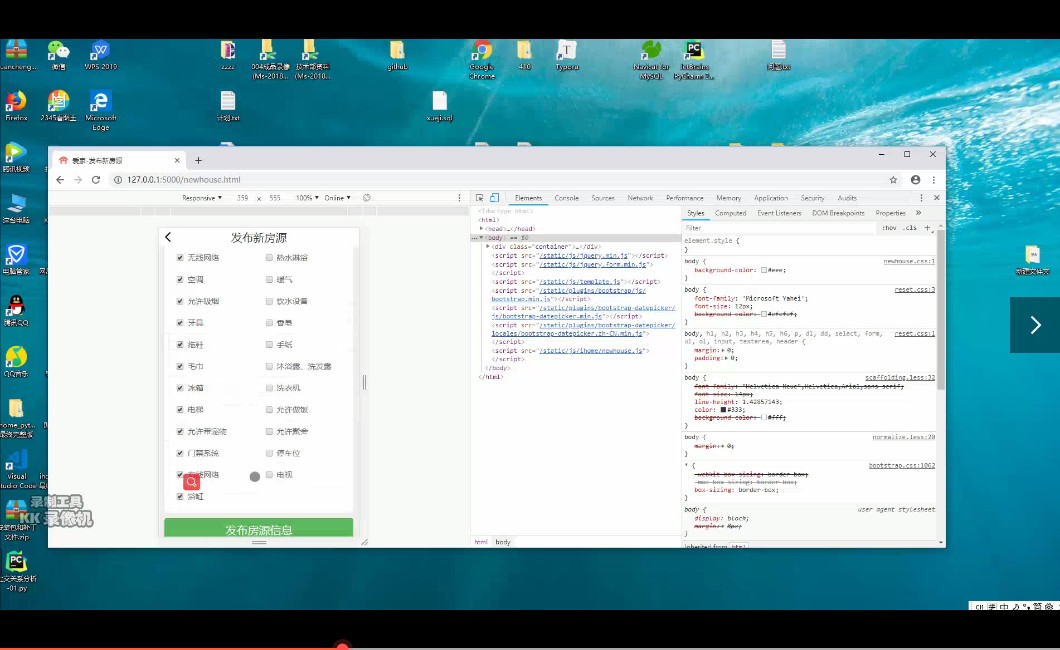
Task: Open the WPS 2019 desktop shortcut
Action: pos(101,55)
